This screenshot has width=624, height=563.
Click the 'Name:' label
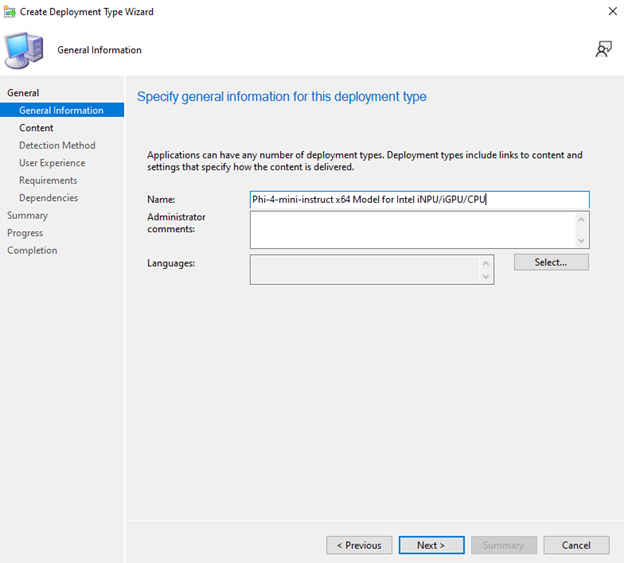coord(161,199)
